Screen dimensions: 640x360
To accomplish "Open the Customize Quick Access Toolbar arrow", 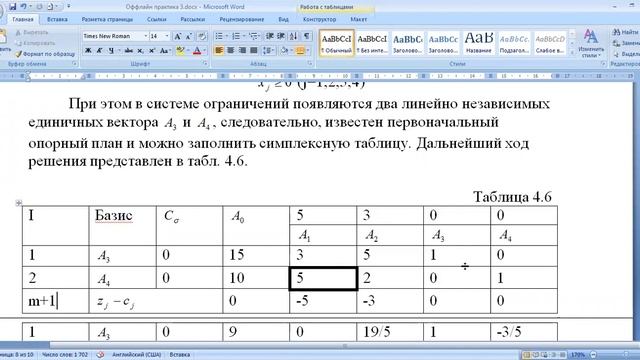I will click(69, 7).
